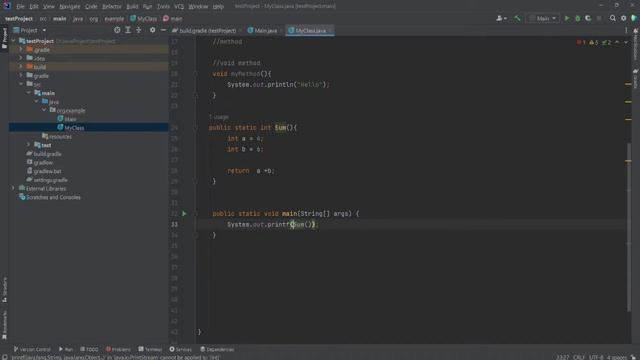Open the Project view selector dropdown
This screenshot has width=640, height=360.
30,30
